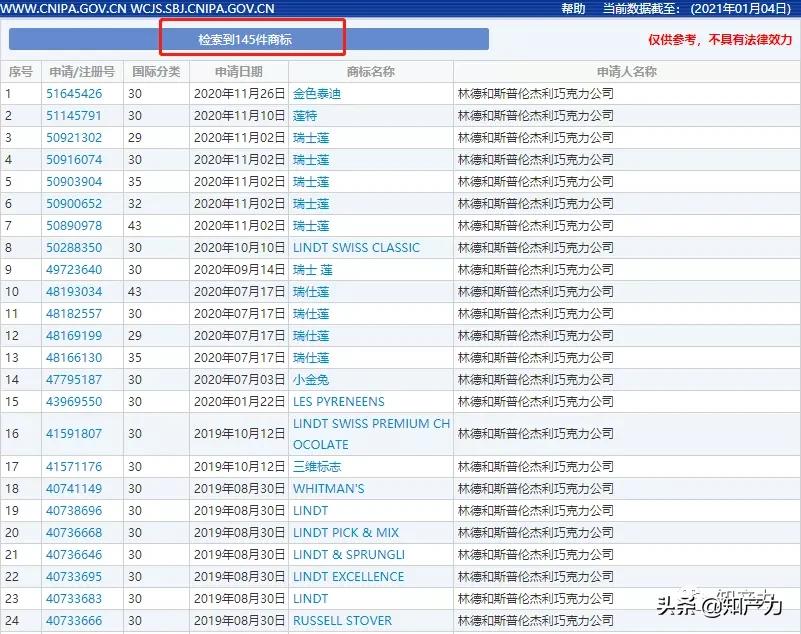Open the 帮助 help link
This screenshot has width=801, height=634.
click(x=573, y=8)
